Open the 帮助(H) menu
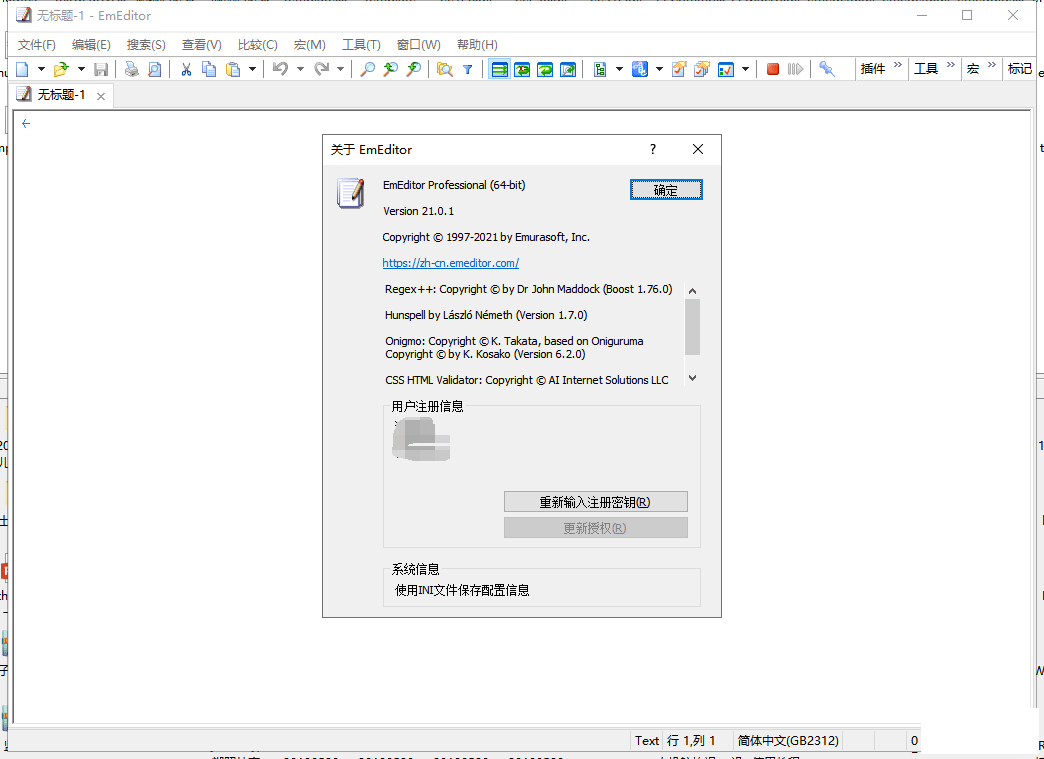The height and width of the screenshot is (759, 1044). pos(477,45)
